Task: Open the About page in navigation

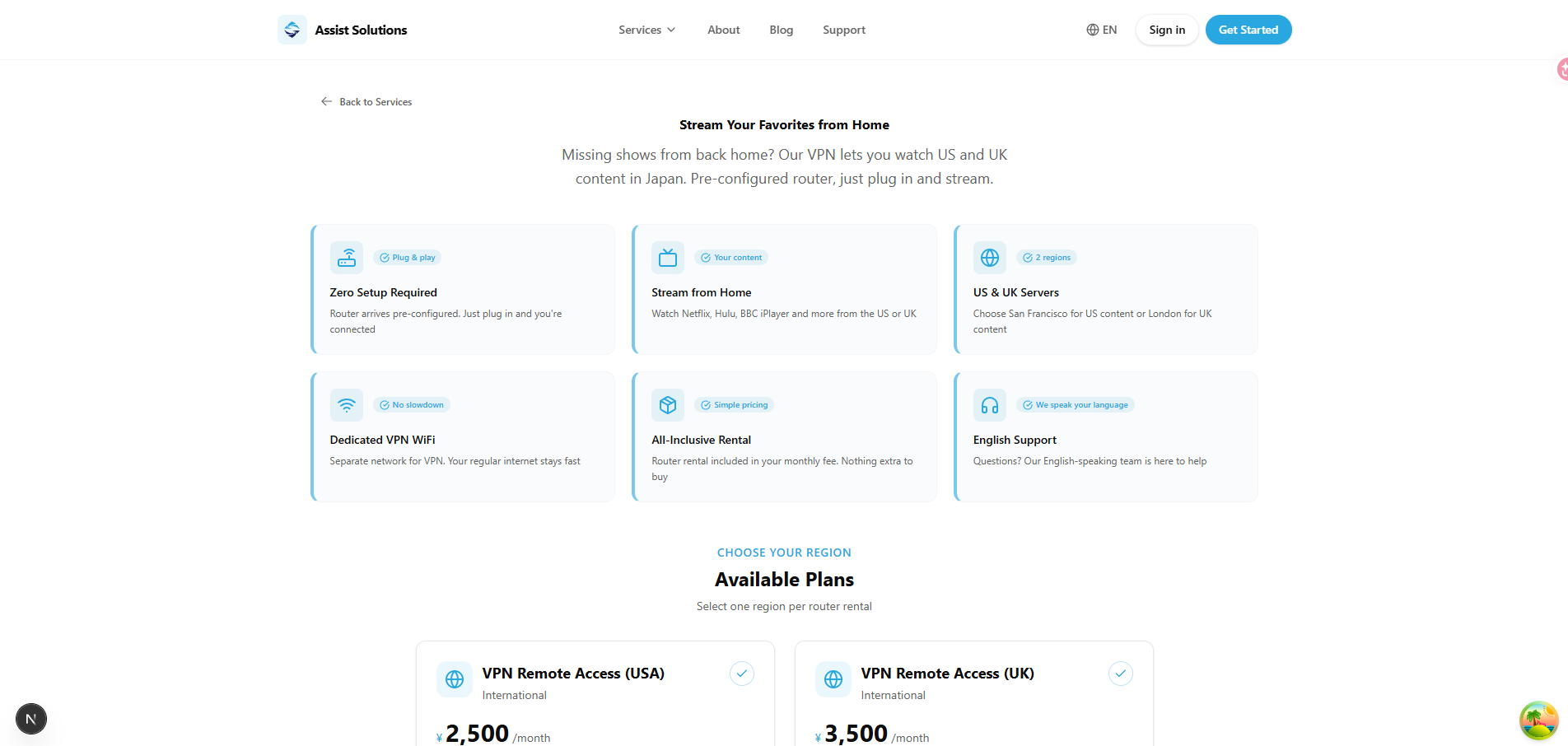Action: tap(723, 30)
